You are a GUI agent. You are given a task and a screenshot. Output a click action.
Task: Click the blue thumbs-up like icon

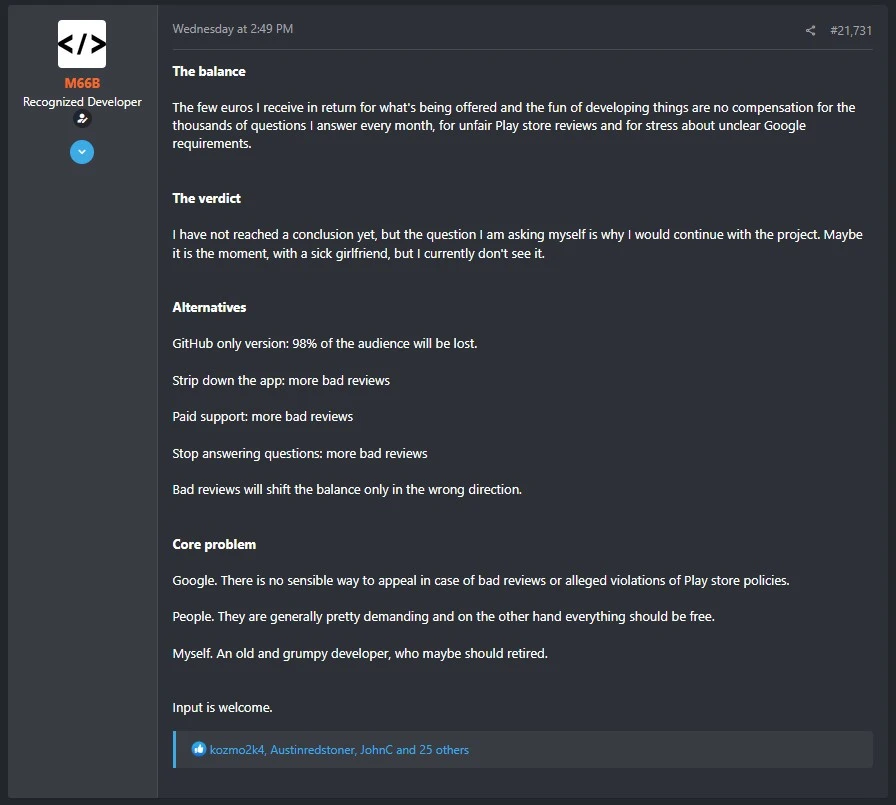pyautogui.click(x=199, y=749)
